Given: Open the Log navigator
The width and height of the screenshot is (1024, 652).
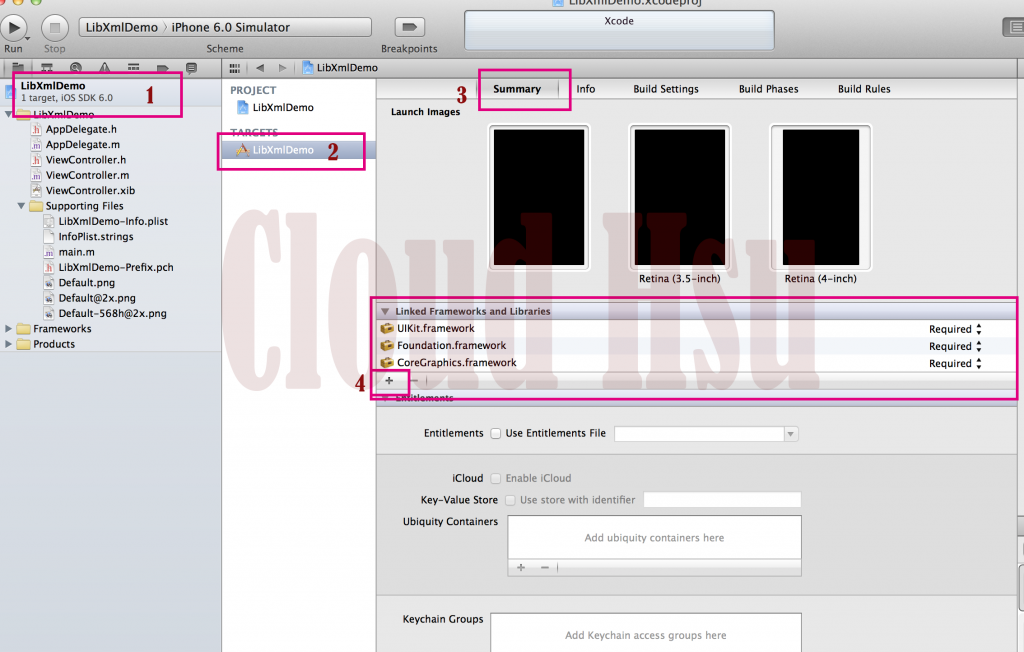Looking at the screenshot, I should point(191,67).
